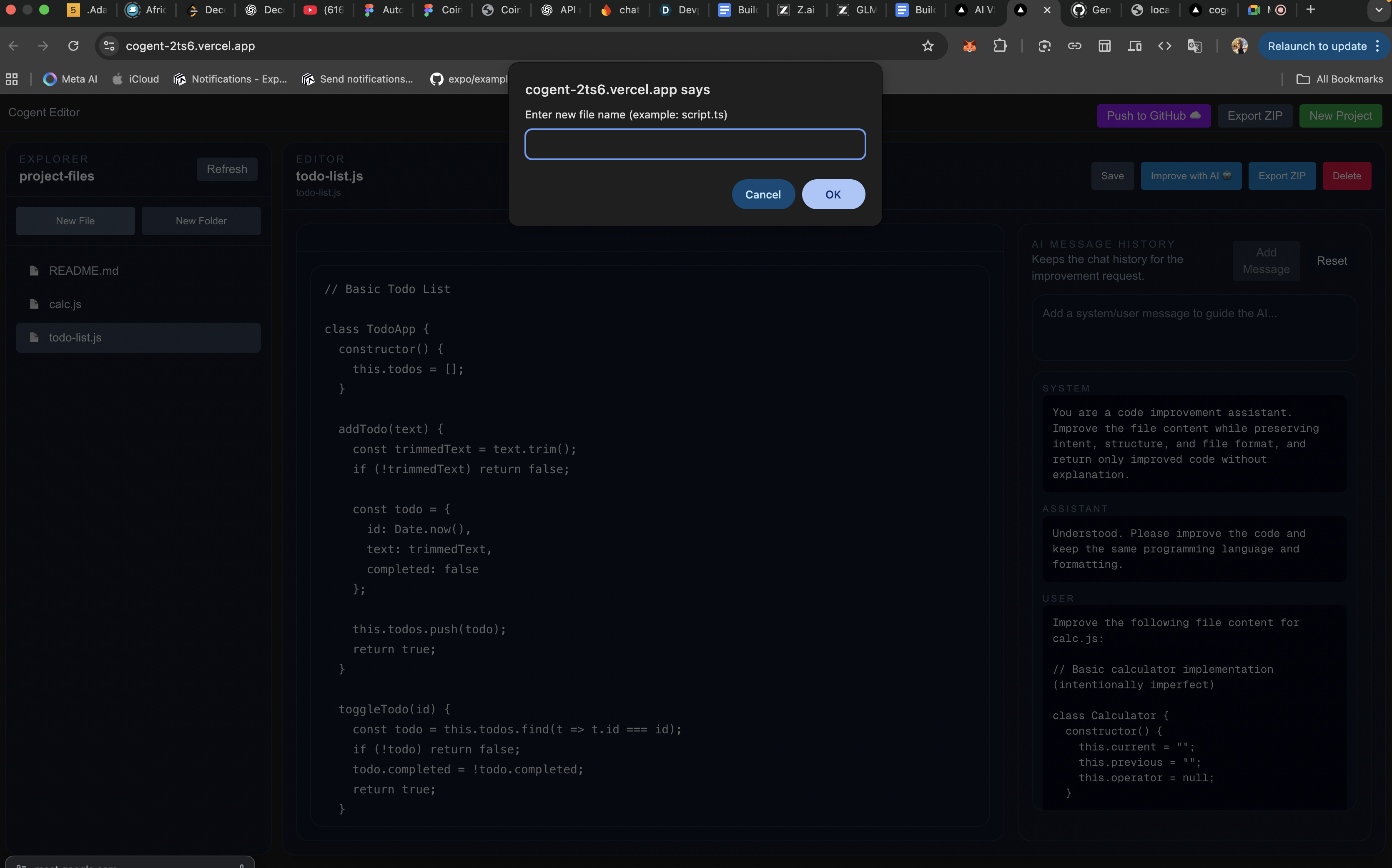Click the code brackets extension icon
Viewport: 1392px width, 868px height.
1164,46
